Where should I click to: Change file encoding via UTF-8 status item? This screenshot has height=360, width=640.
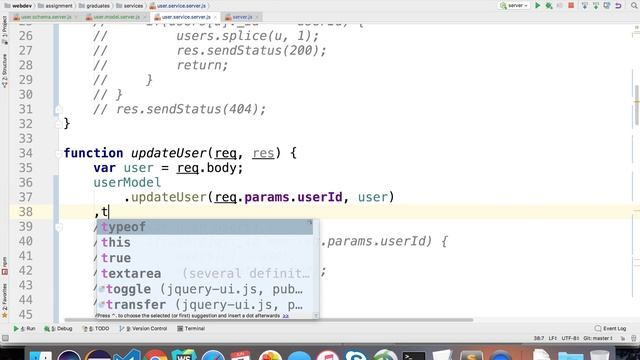pos(570,338)
